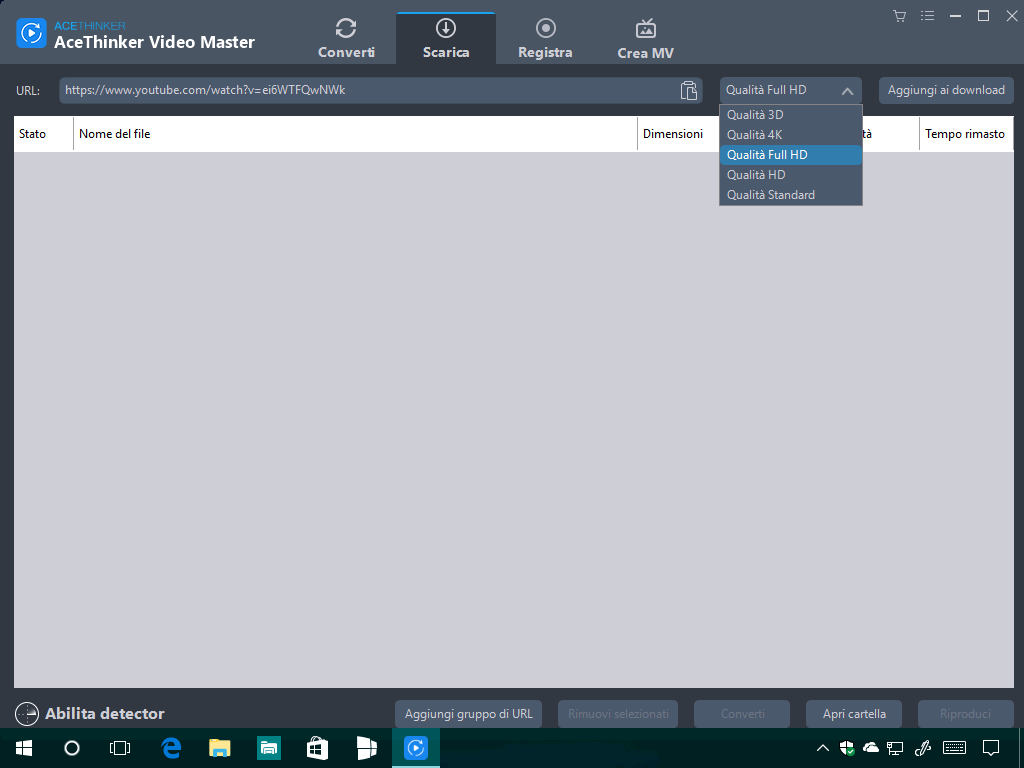Click Rimuovi selezionati button
This screenshot has height=768, width=1024.
click(x=618, y=714)
